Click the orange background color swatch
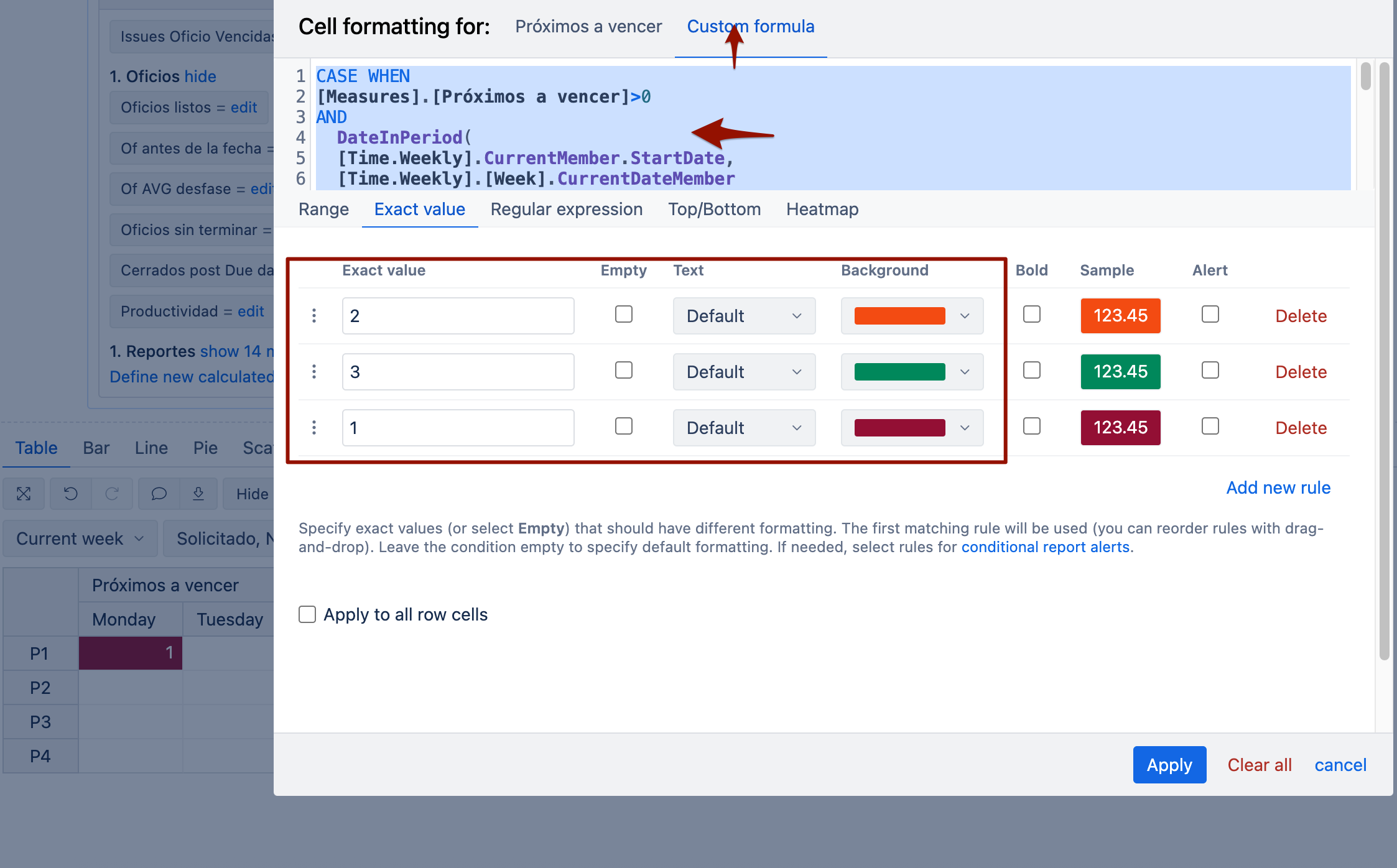Image resolution: width=1397 pixels, height=868 pixels. click(x=899, y=316)
